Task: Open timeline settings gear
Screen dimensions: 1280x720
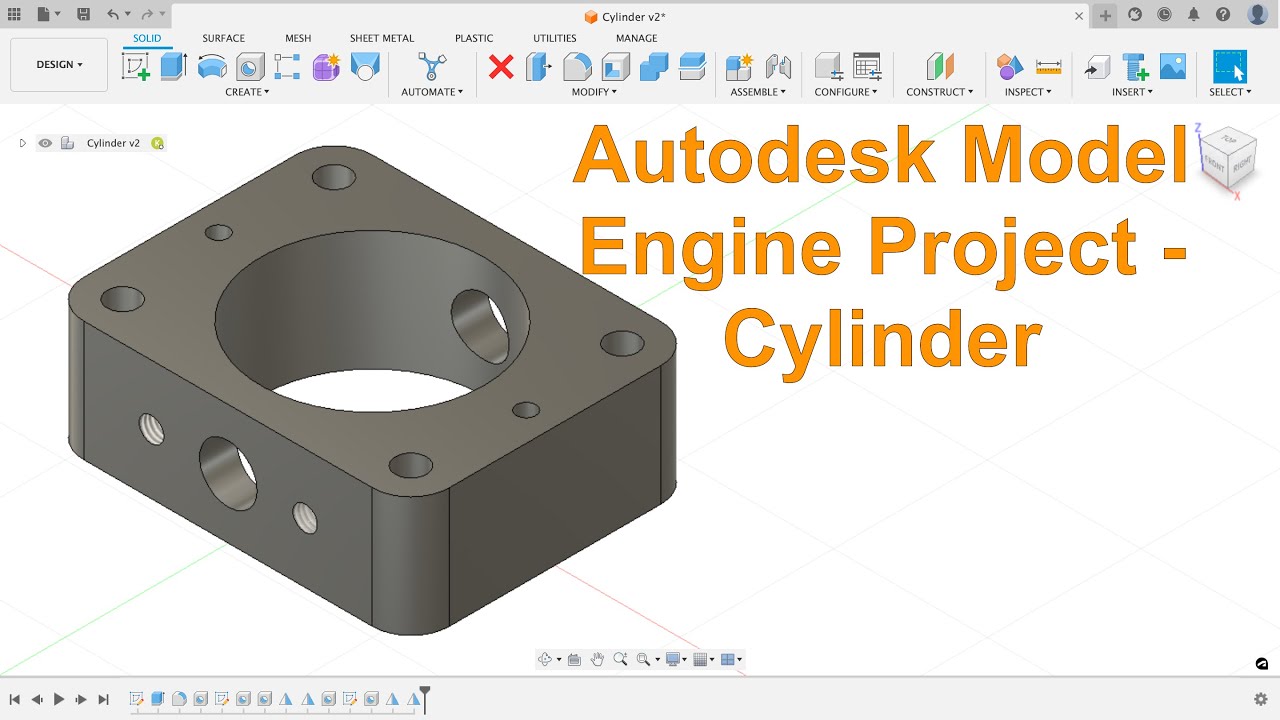Action: pos(1261,699)
